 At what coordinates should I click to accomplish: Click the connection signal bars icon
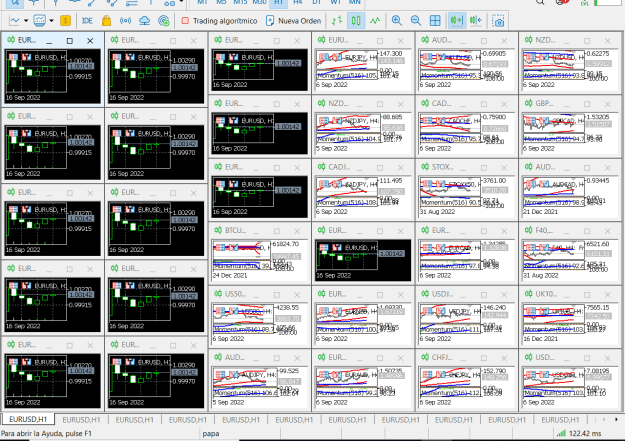[x=561, y=433]
